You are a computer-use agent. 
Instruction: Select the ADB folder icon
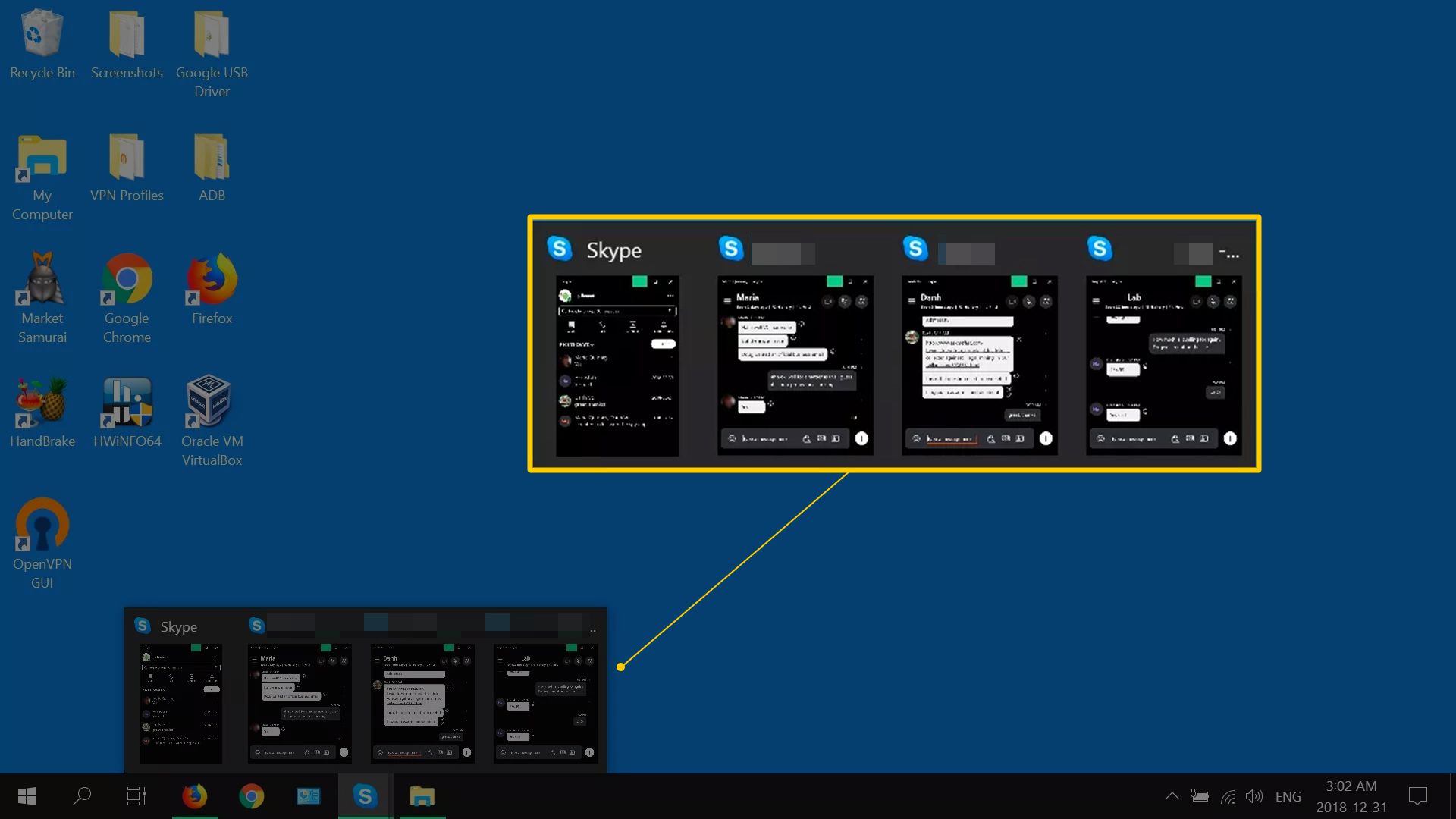click(212, 168)
